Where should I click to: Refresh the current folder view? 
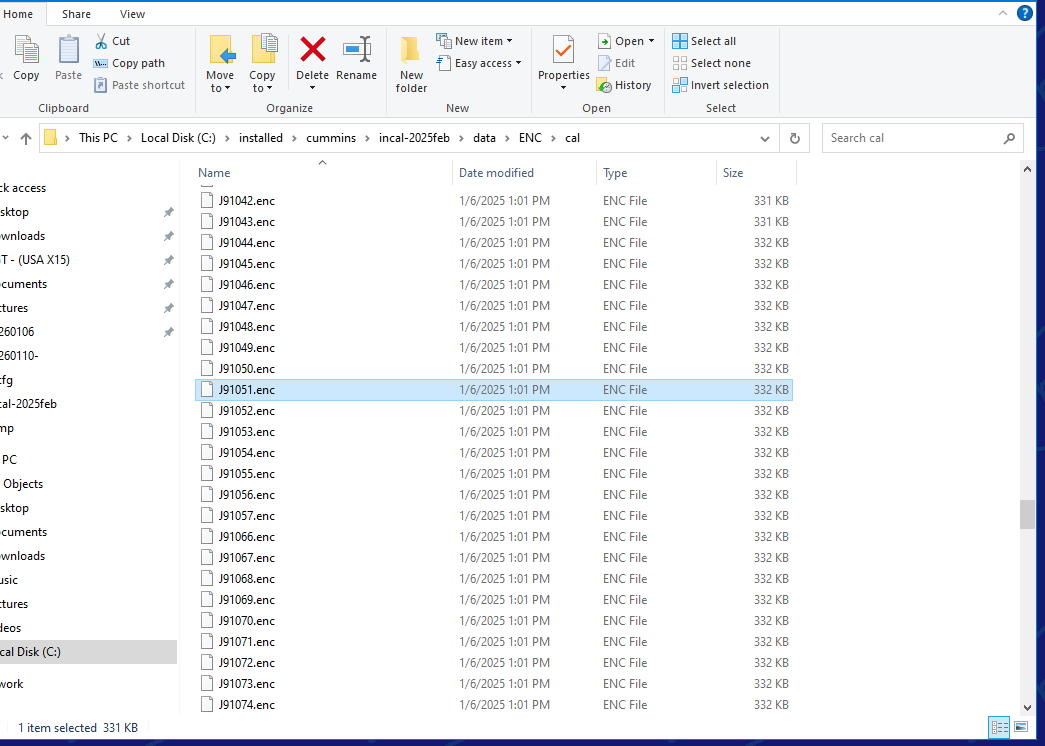tap(795, 138)
